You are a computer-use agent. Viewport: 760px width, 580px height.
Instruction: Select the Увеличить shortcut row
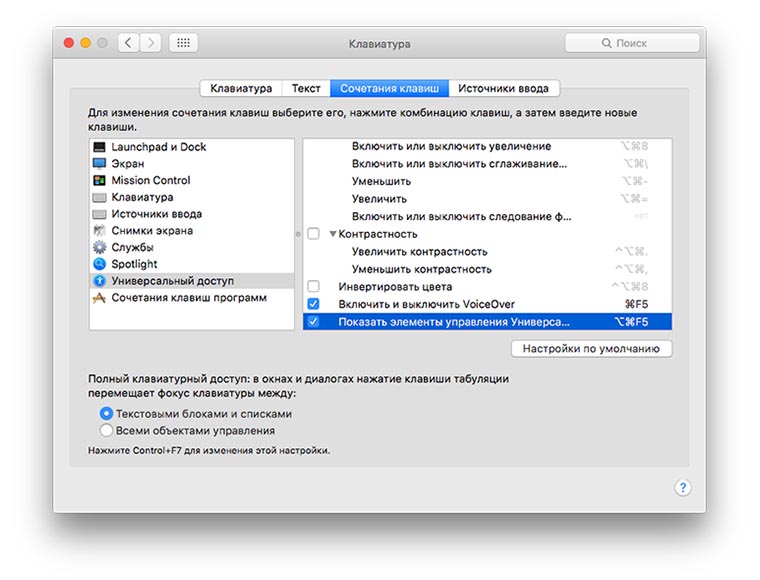coord(487,199)
